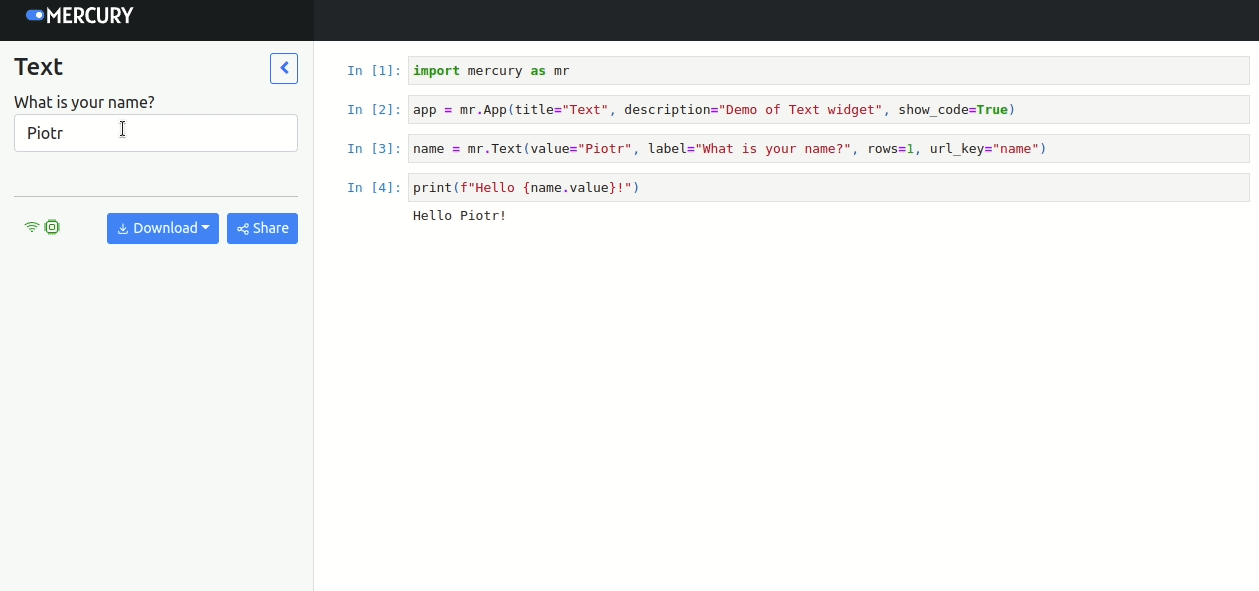Viewport: 1259px width, 591px height.
Task: Collapse the sidebar with the chevron button
Action: [x=284, y=68]
